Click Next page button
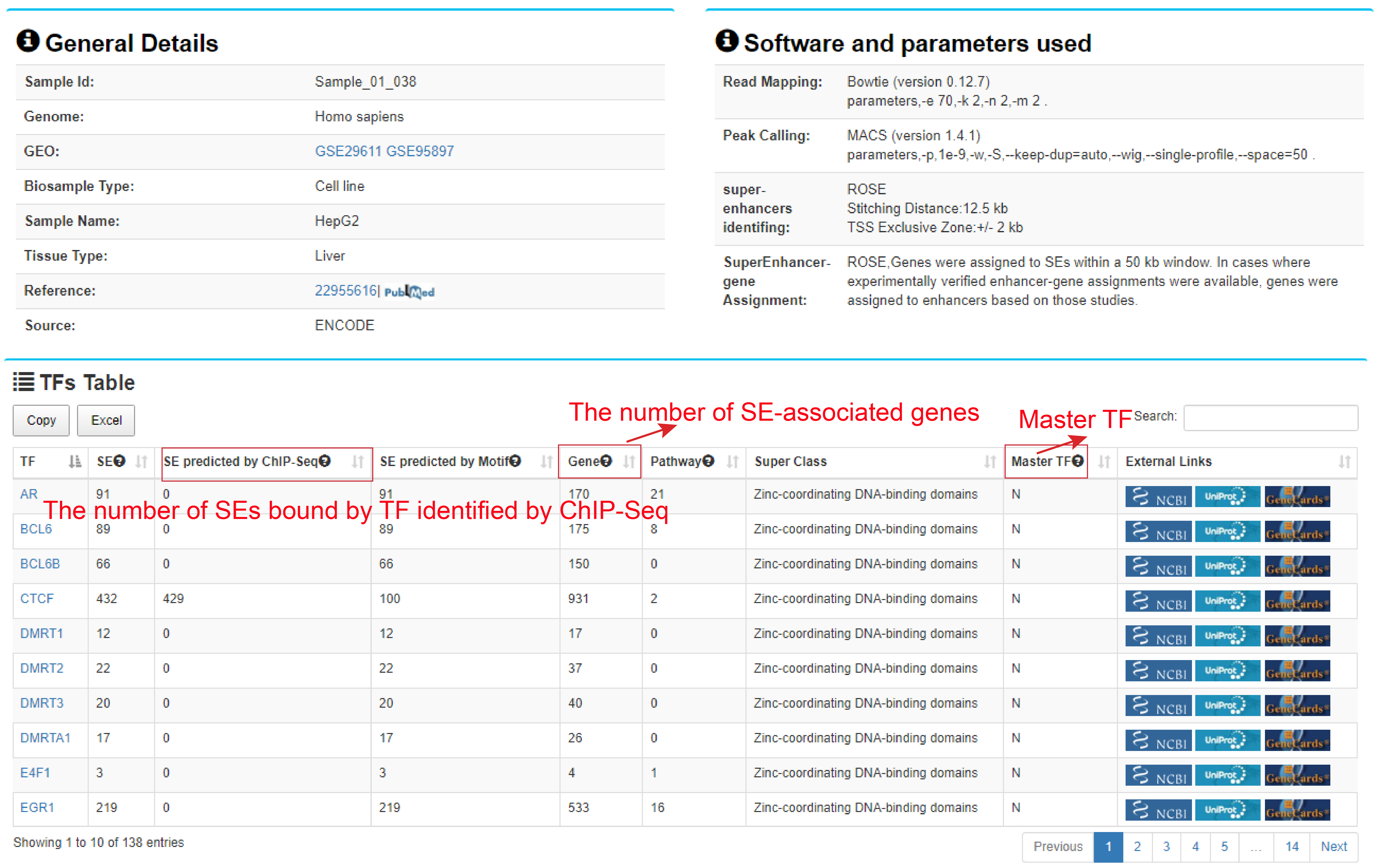The height and width of the screenshot is (868, 1381). [1333, 847]
